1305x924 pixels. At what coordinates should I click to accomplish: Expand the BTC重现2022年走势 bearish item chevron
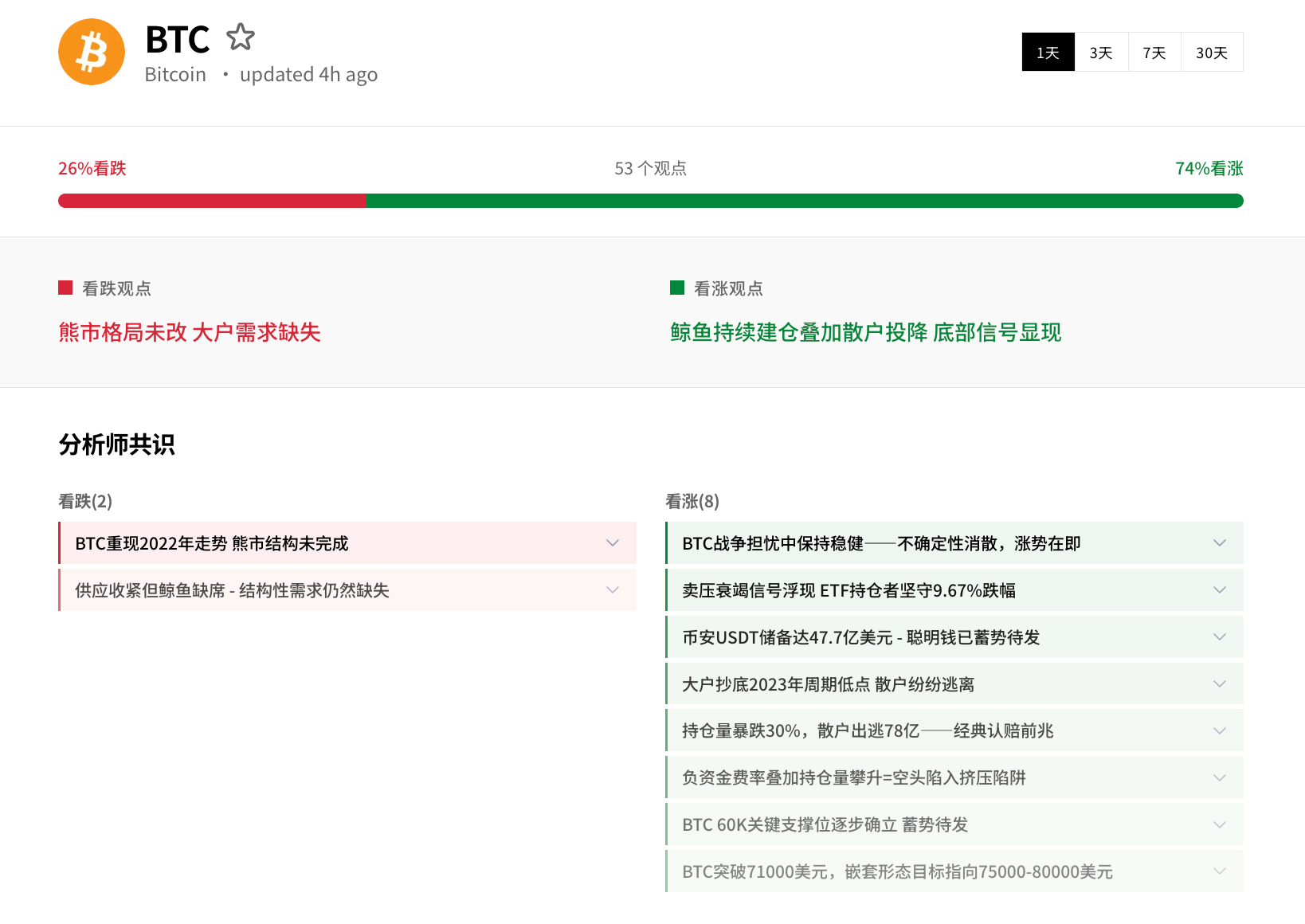click(612, 543)
